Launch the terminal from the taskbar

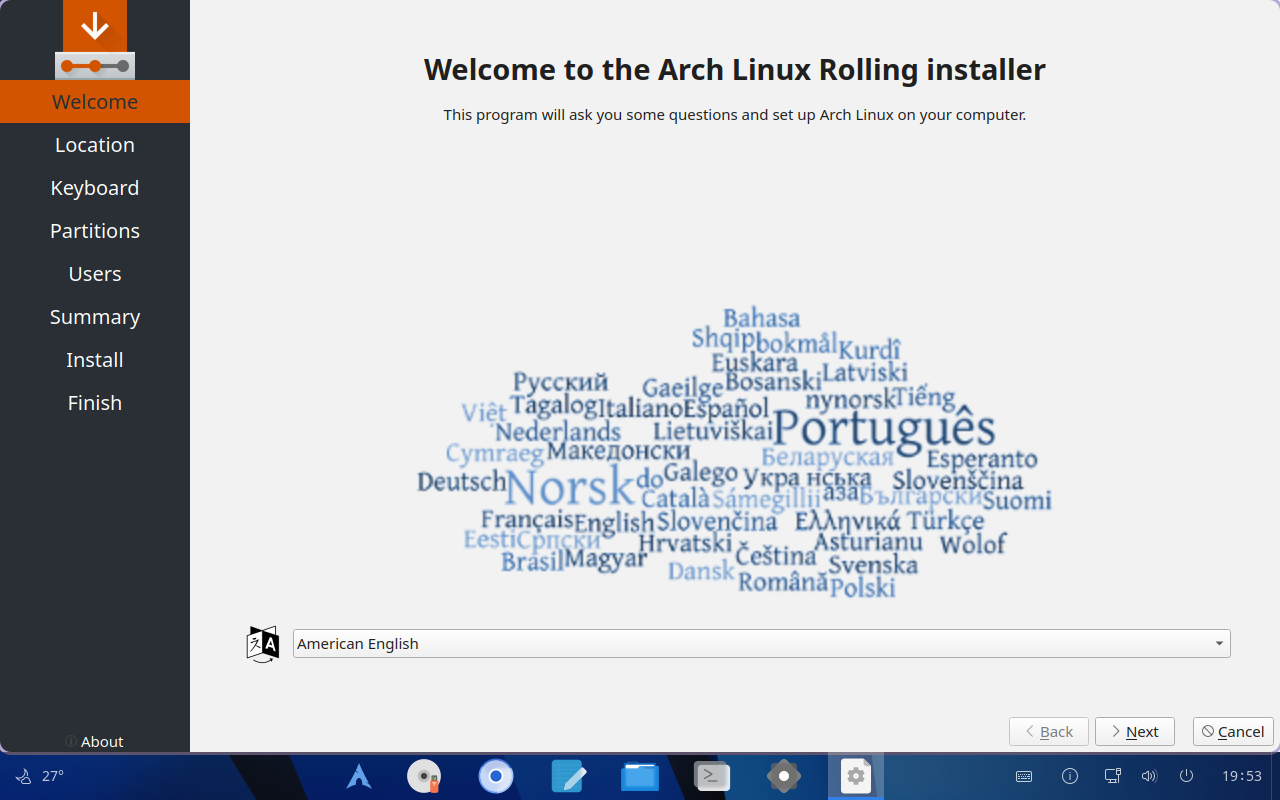712,776
